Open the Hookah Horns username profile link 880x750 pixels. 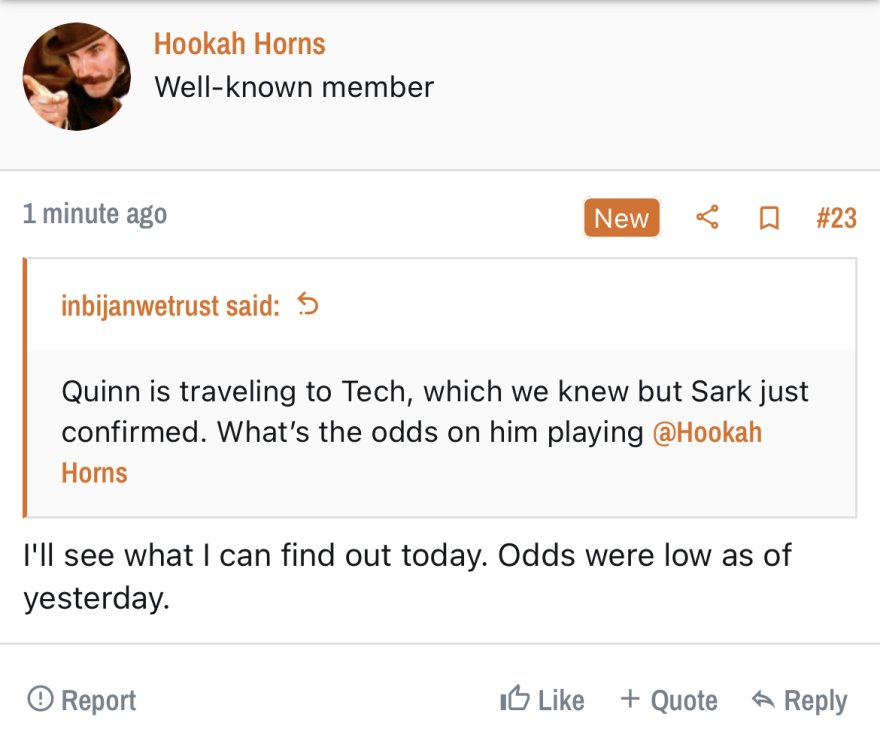239,44
